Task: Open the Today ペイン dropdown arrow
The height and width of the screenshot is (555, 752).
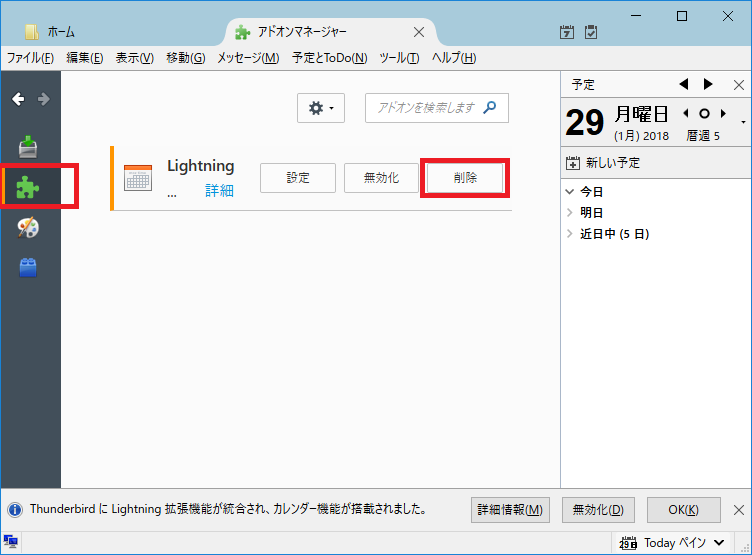Action: tap(719, 543)
